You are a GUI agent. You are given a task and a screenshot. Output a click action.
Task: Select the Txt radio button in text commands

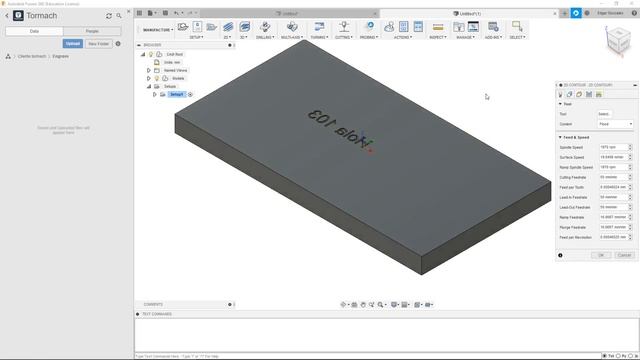pos(605,356)
